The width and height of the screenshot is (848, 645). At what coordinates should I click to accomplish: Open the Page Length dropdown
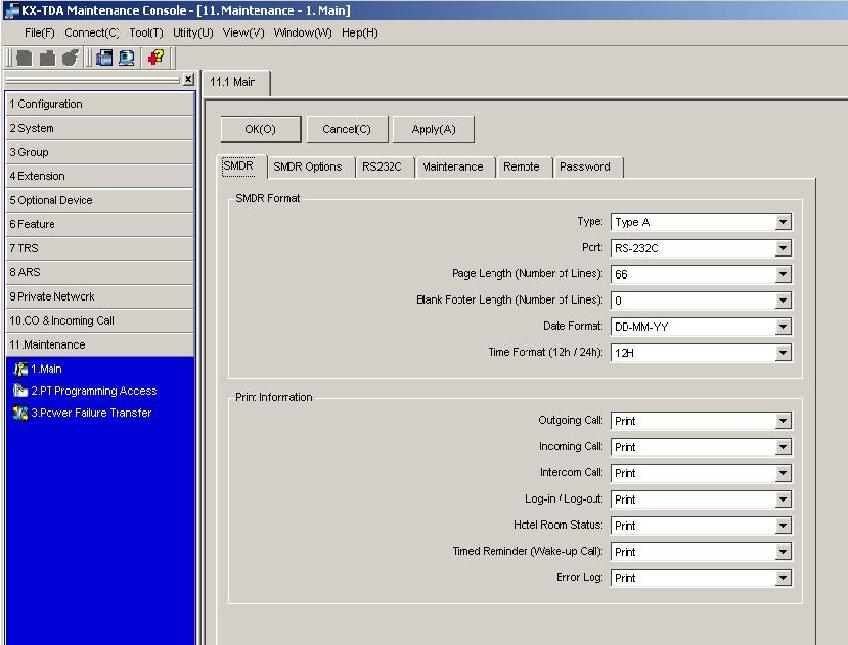[x=782, y=274]
